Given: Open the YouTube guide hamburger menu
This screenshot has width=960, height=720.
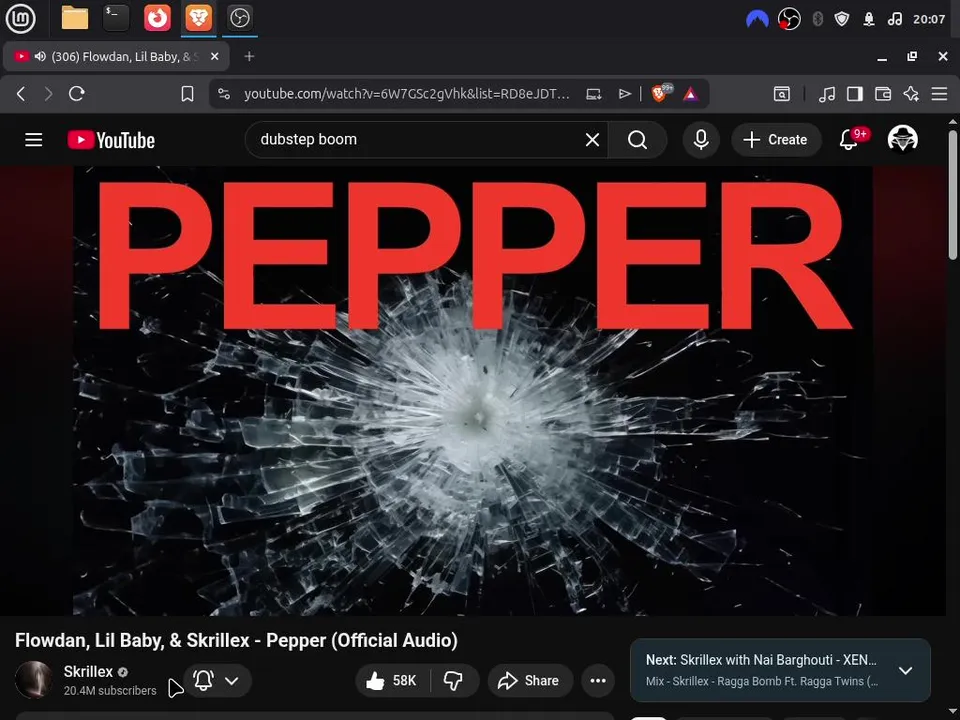Looking at the screenshot, I should coord(34,140).
